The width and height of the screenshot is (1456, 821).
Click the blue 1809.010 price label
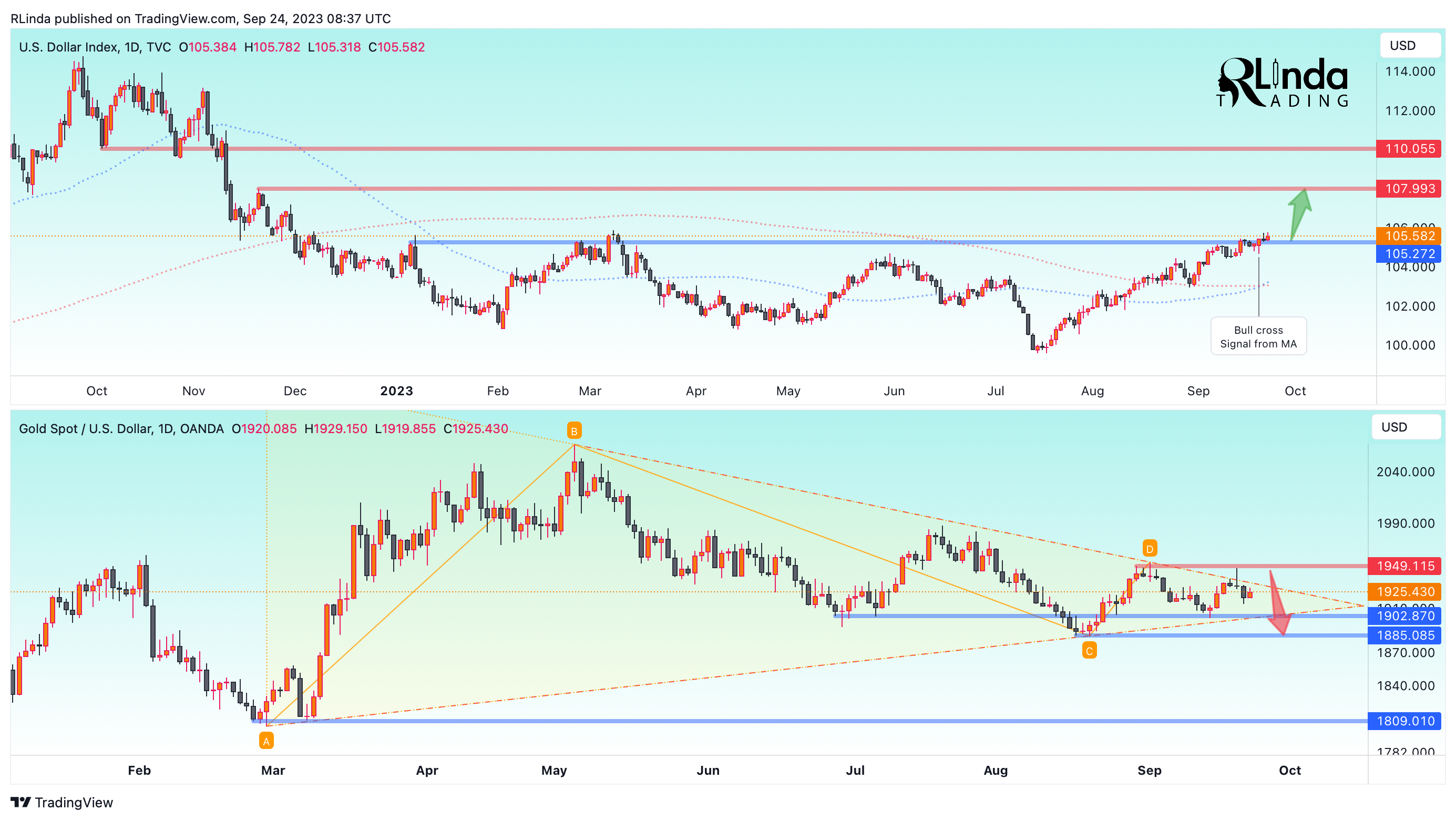coord(1404,721)
